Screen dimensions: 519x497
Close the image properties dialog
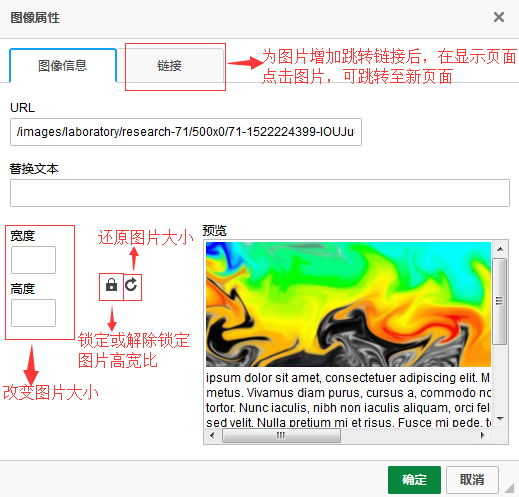click(499, 17)
